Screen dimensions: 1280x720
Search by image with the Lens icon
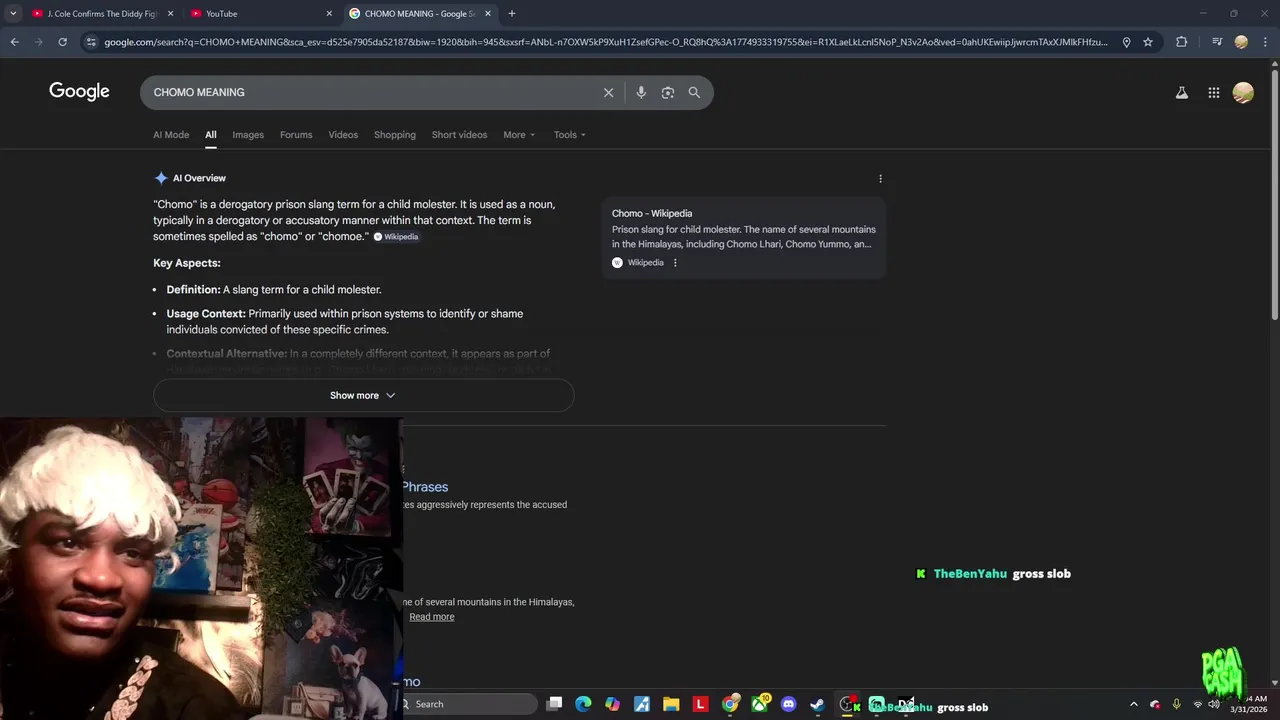[x=668, y=92]
